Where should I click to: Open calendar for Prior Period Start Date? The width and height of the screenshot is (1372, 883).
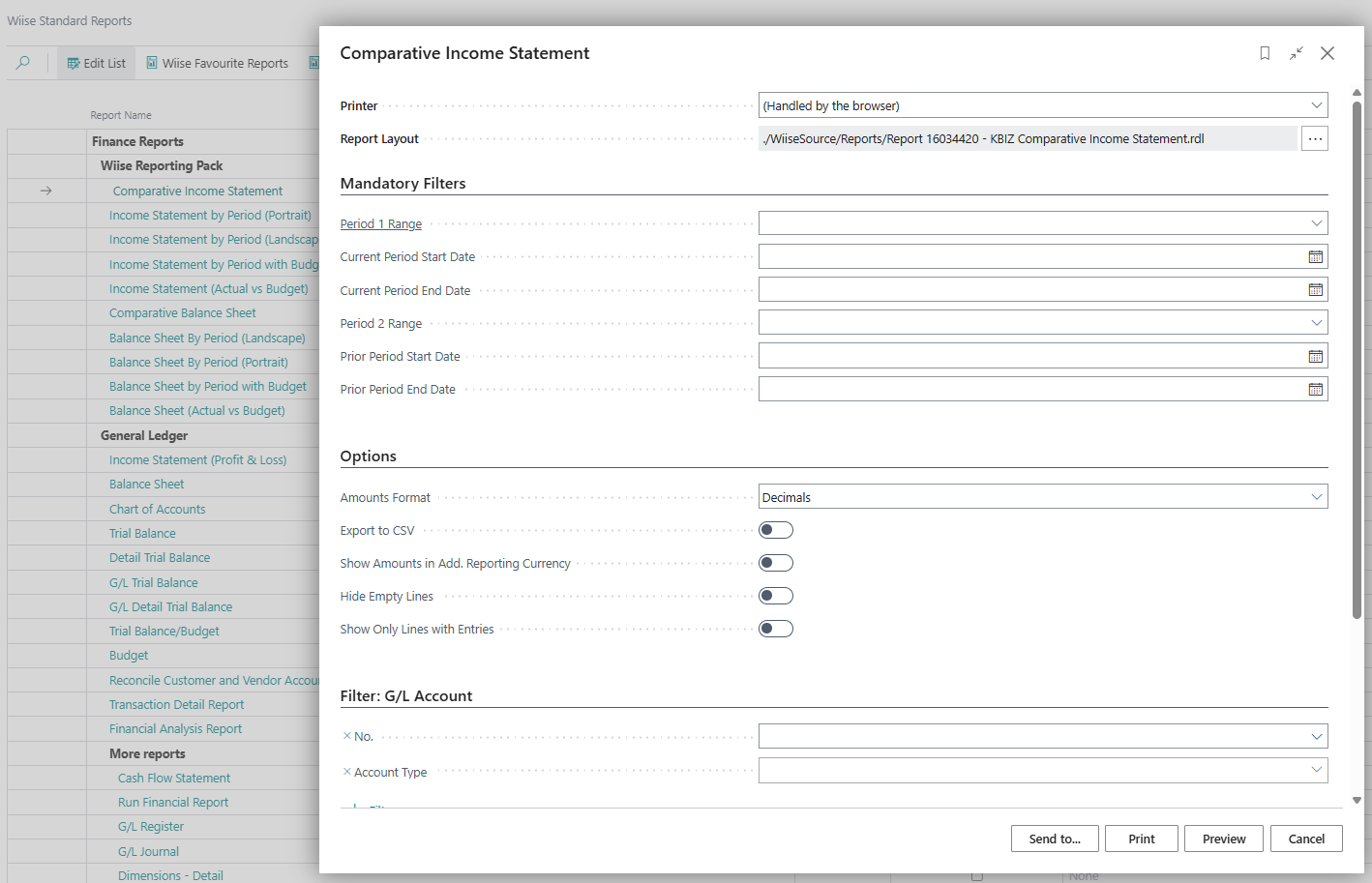tap(1315, 357)
